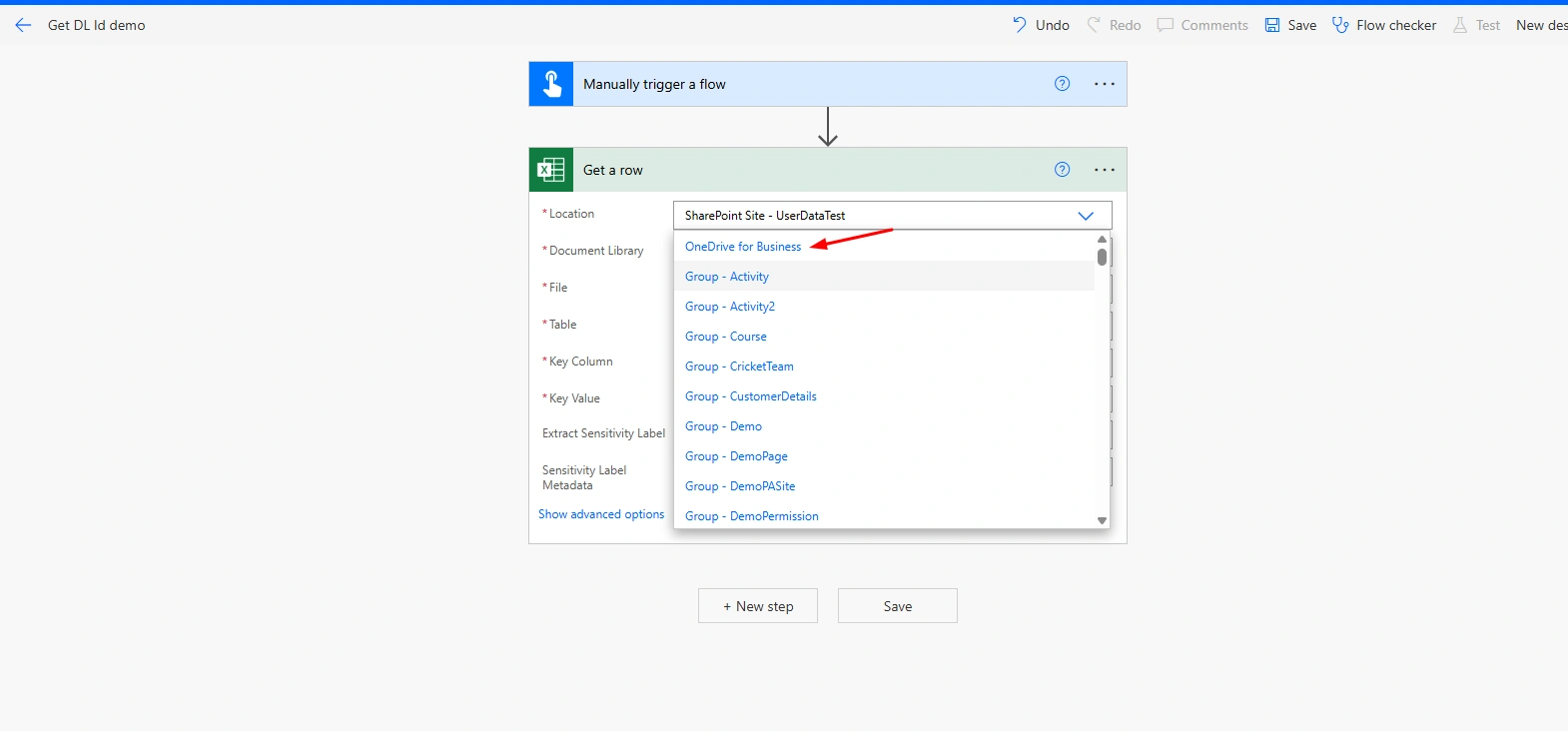Click the Location field label
The height and width of the screenshot is (731, 1568).
pyautogui.click(x=571, y=214)
